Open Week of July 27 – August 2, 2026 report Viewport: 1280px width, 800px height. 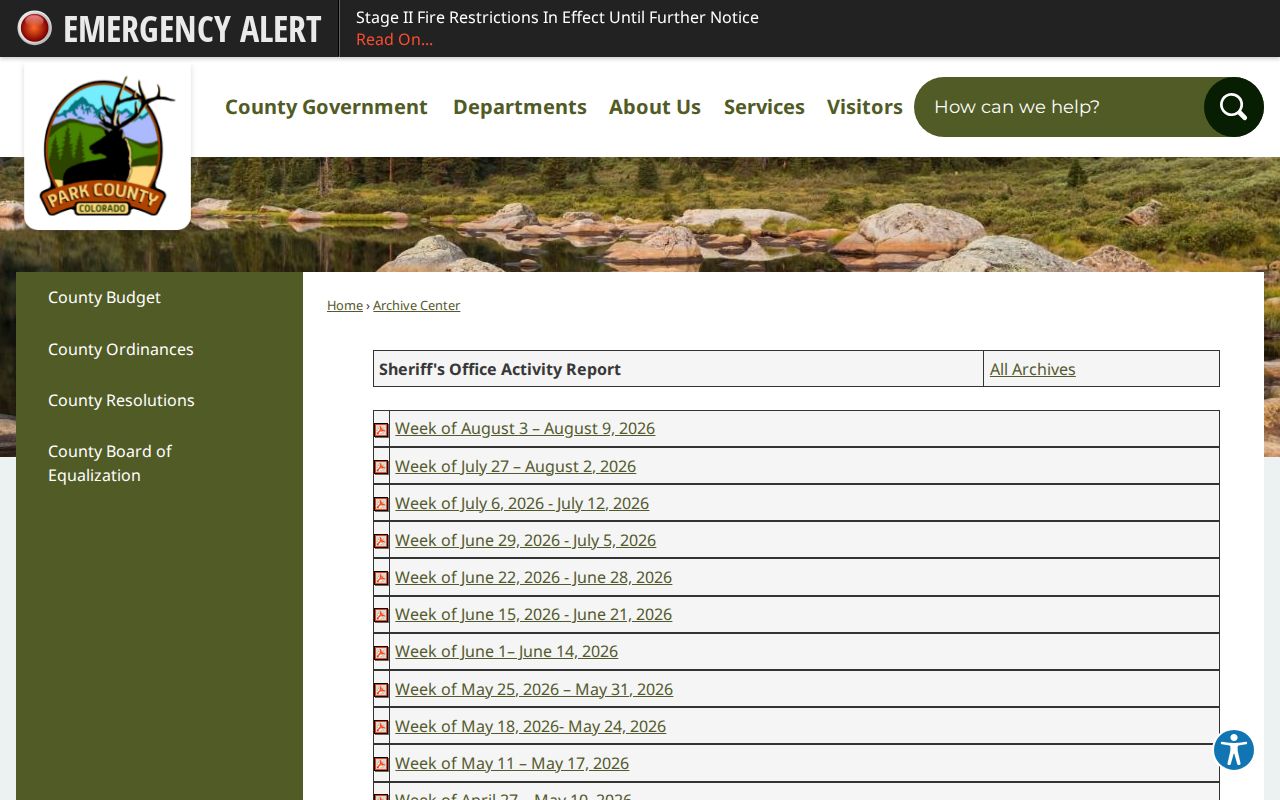coord(515,466)
